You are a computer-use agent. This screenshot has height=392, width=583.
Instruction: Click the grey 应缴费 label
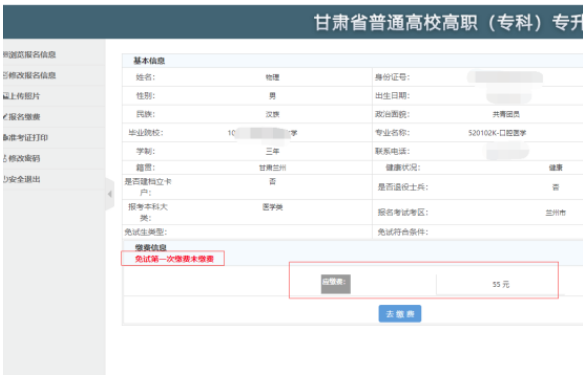click(335, 284)
